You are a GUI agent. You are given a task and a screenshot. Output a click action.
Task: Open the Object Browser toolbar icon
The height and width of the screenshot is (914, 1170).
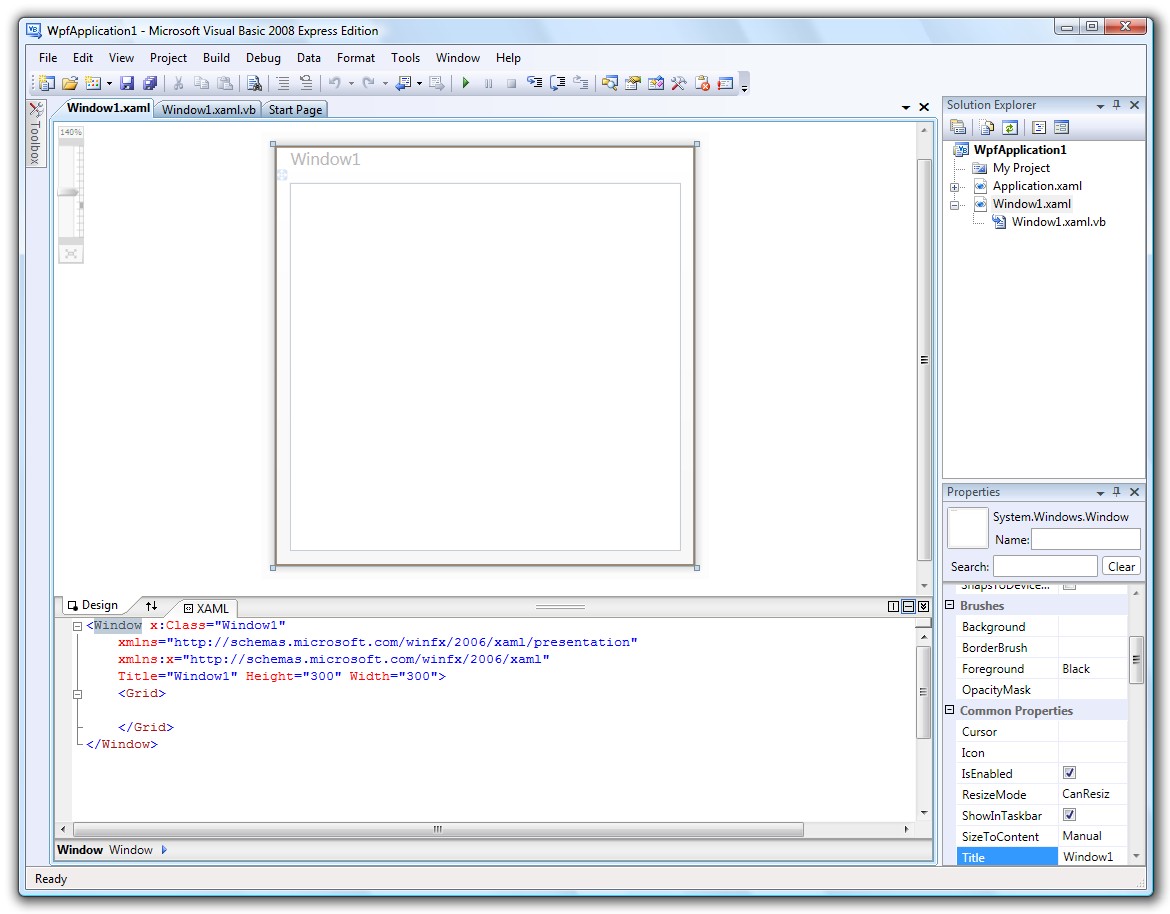click(656, 84)
